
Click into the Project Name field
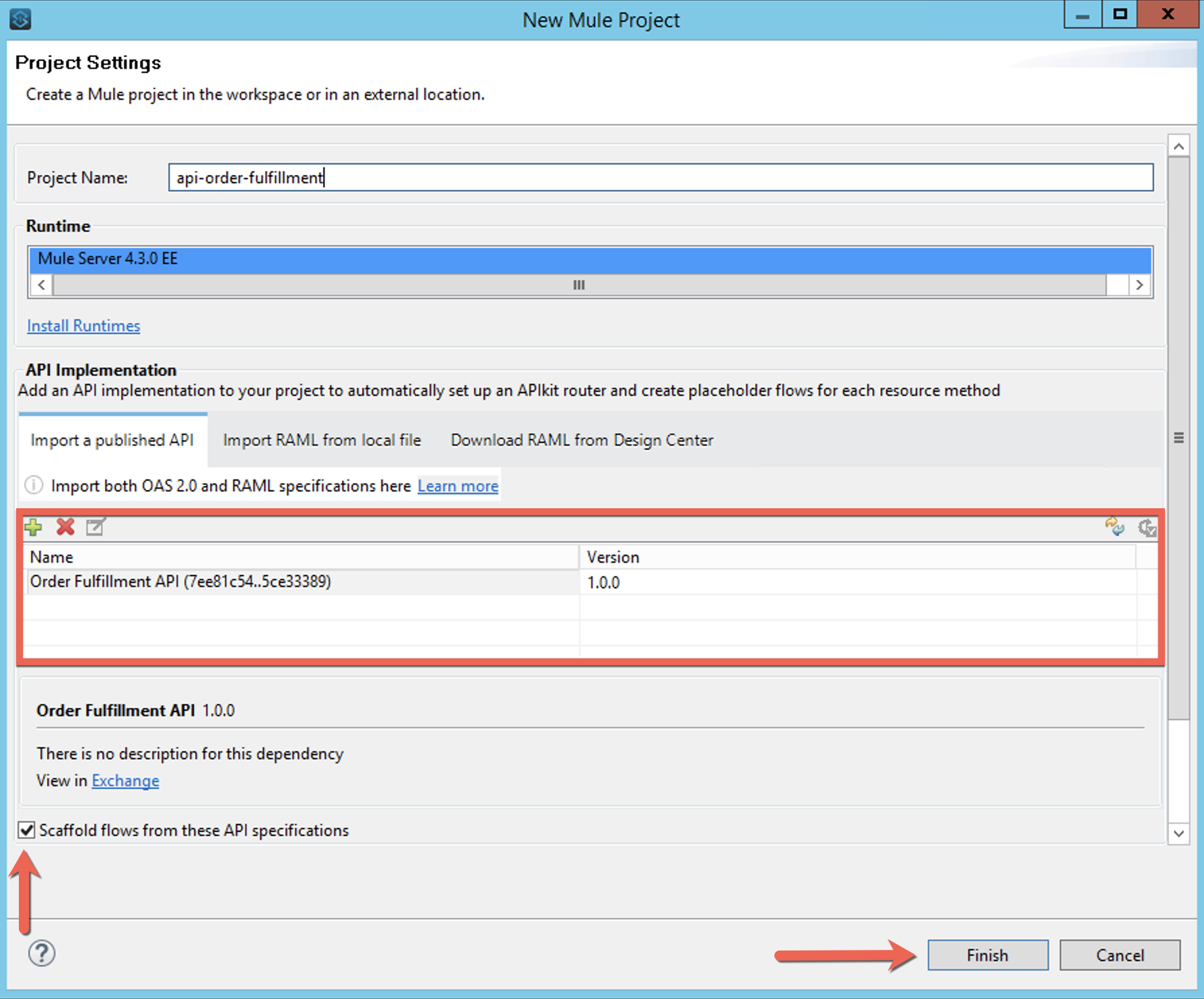point(661,177)
